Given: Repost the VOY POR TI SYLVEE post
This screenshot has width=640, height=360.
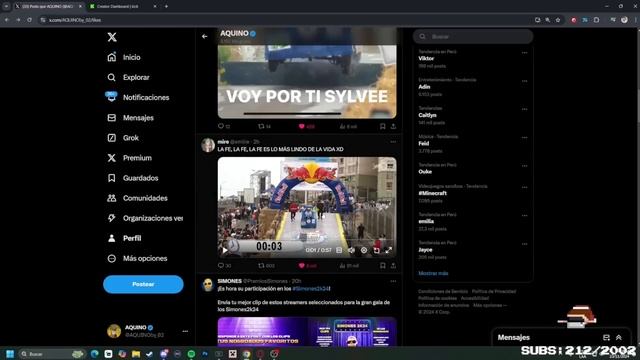Looking at the screenshot, I should tap(261, 126).
